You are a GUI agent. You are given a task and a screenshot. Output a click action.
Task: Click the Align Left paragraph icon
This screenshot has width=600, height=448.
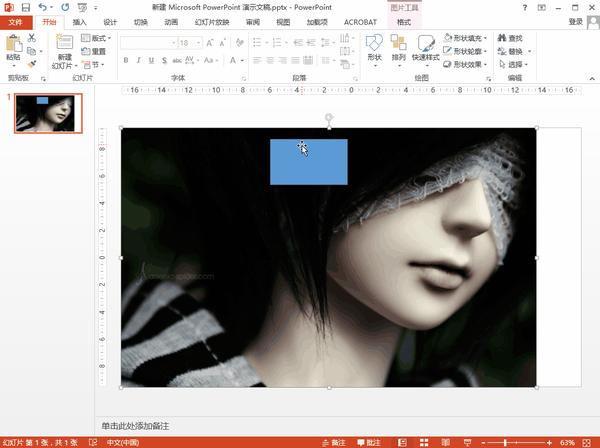(x=258, y=60)
